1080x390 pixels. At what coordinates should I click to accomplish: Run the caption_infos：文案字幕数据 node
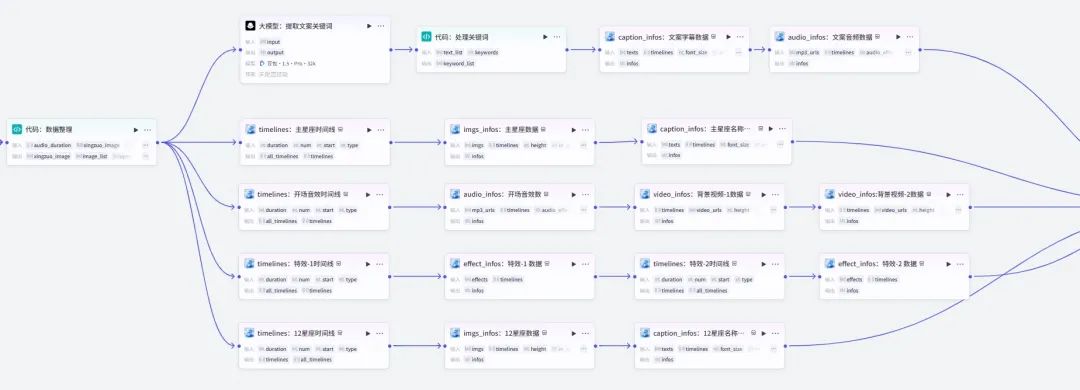tap(729, 37)
